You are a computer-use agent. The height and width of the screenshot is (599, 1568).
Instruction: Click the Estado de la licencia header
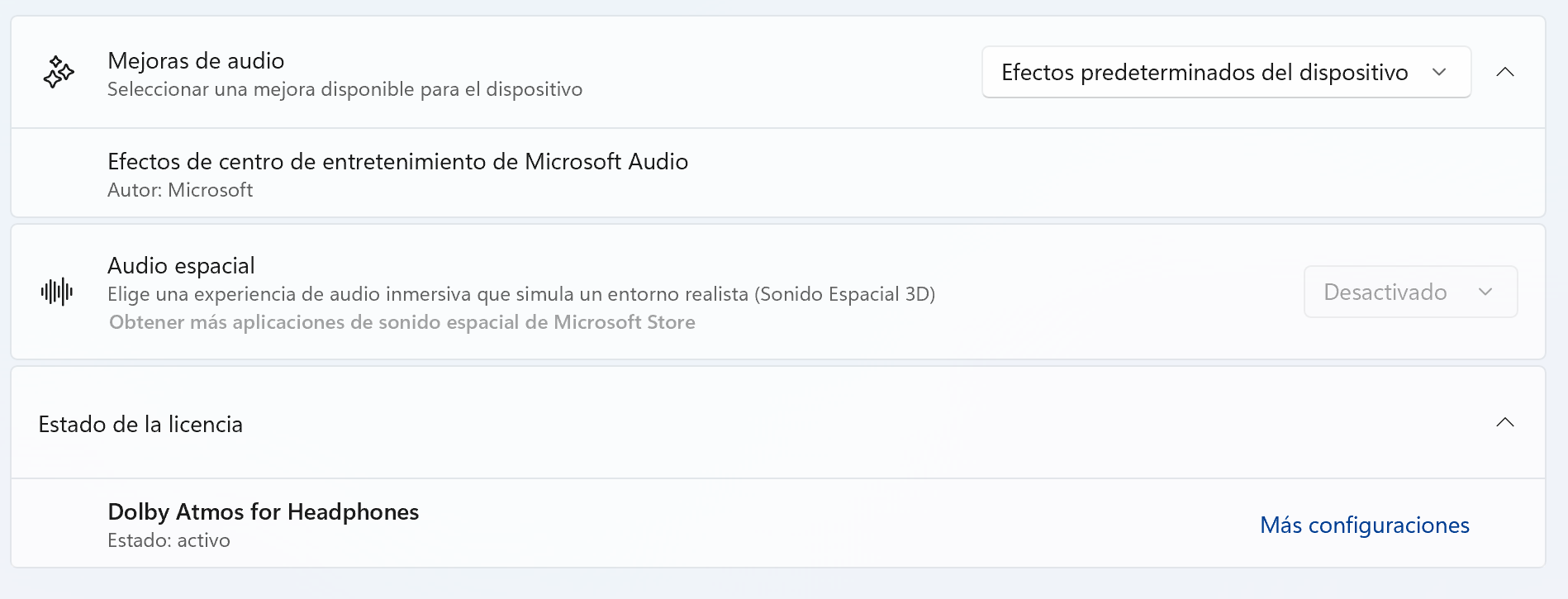tap(140, 425)
